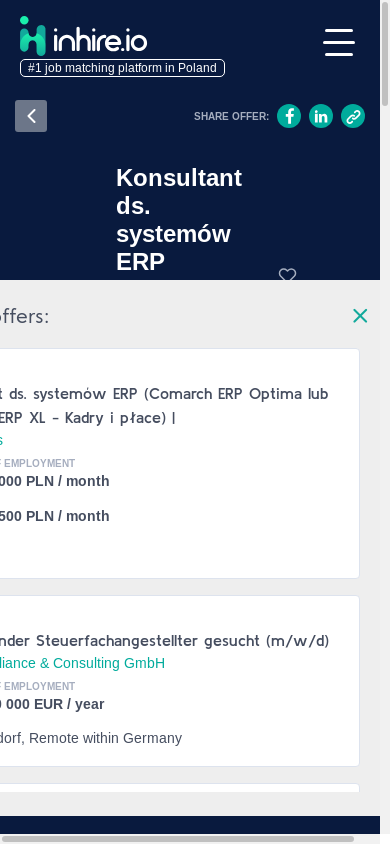390x844 pixels.
Task: Close the offers panel with the X
Action: coord(360,316)
